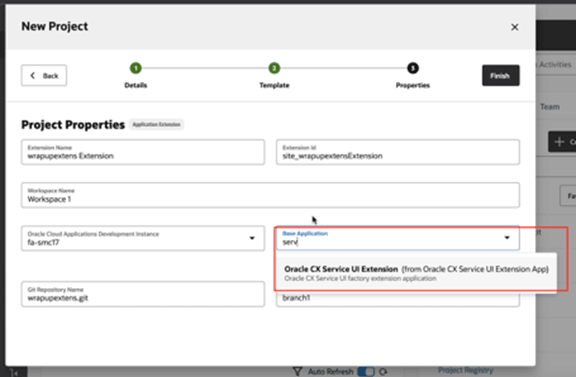The width and height of the screenshot is (576, 377).
Task: Edit the Git Repository Name field
Action: [x=143, y=294]
